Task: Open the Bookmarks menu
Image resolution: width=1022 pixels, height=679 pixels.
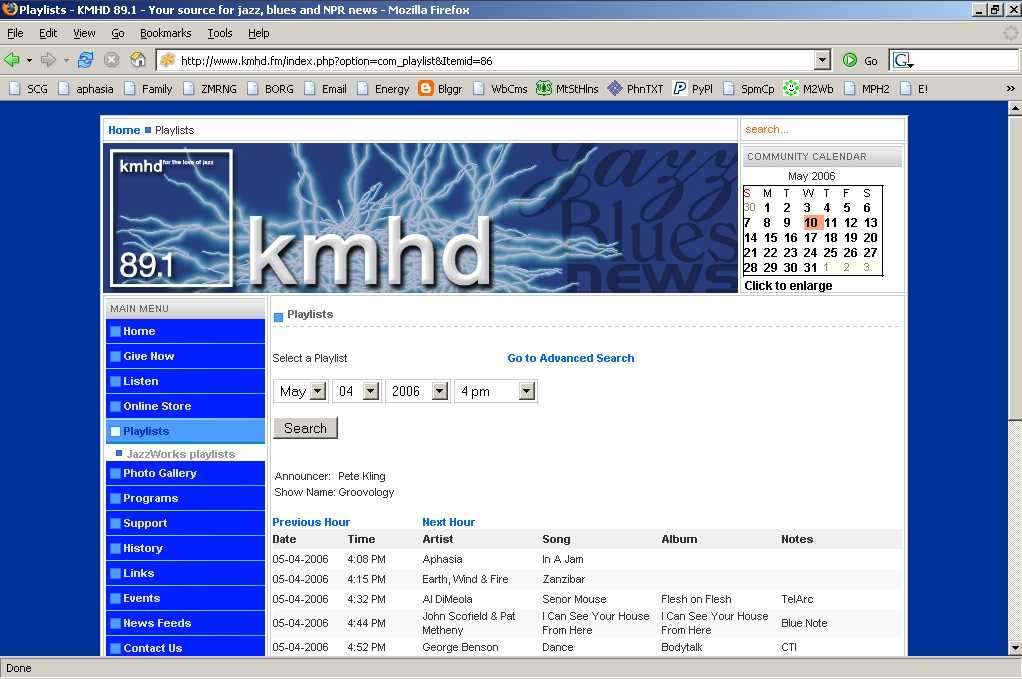Action: [x=165, y=32]
